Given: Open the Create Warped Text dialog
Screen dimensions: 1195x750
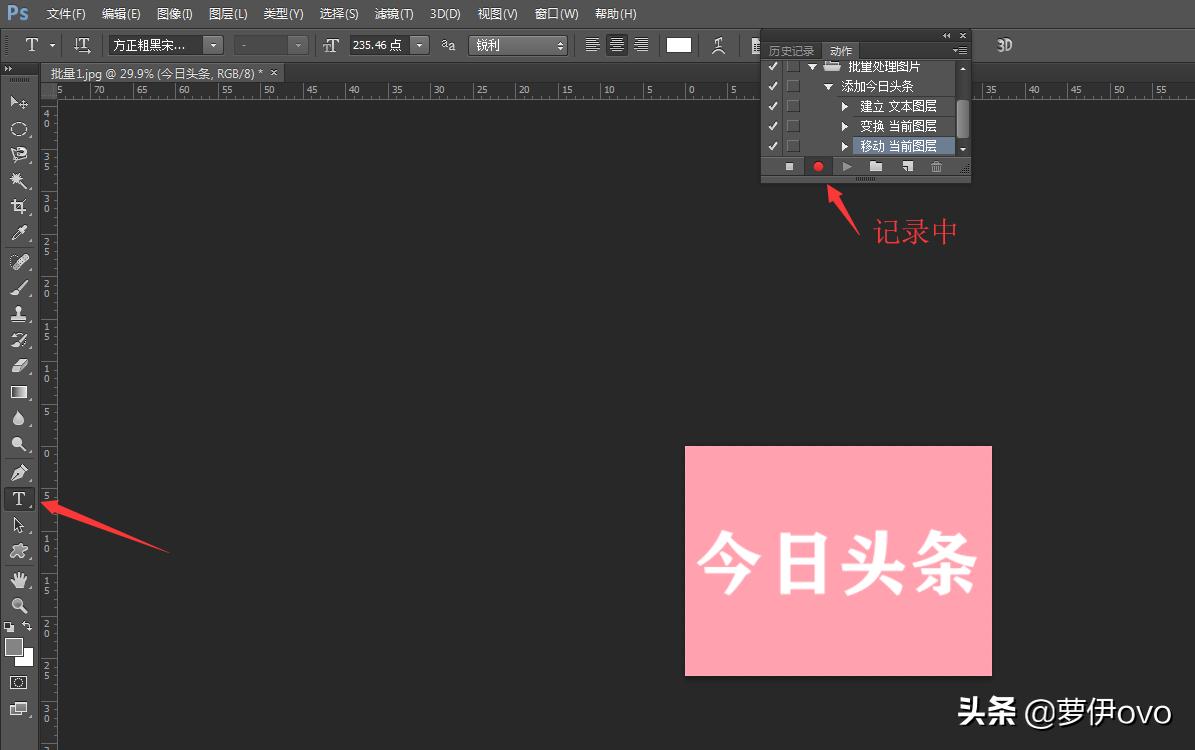Looking at the screenshot, I should [x=719, y=45].
